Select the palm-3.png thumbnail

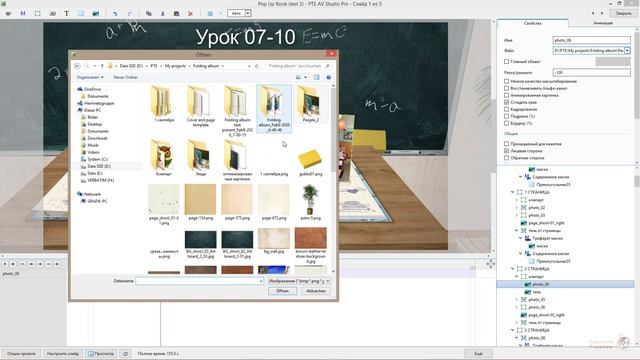click(x=310, y=202)
